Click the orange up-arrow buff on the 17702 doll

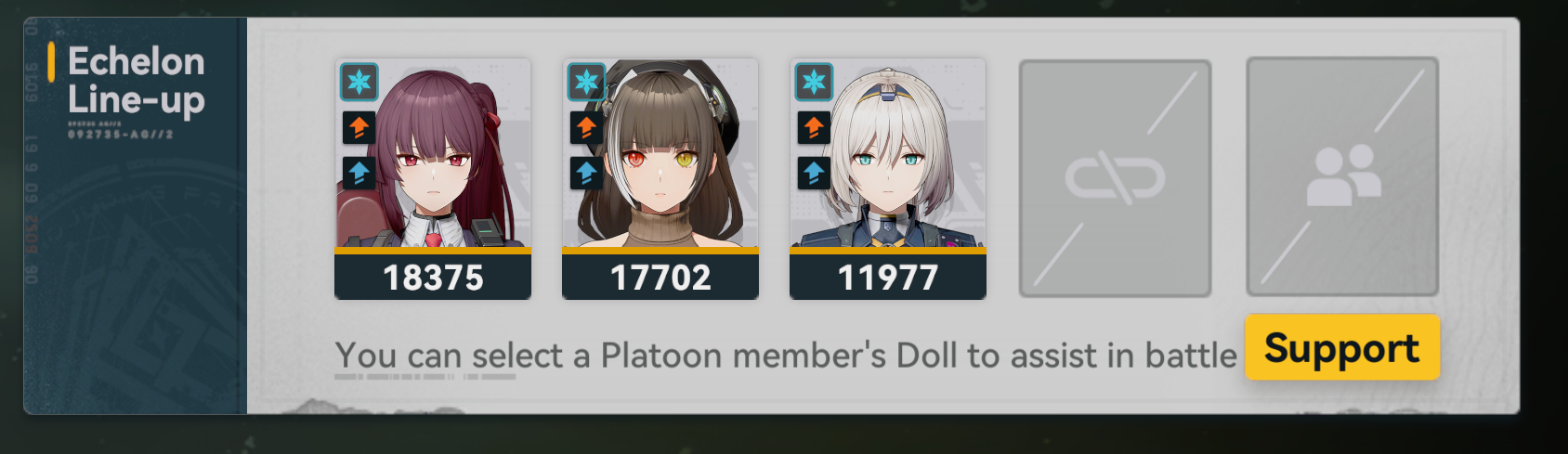[x=586, y=126]
